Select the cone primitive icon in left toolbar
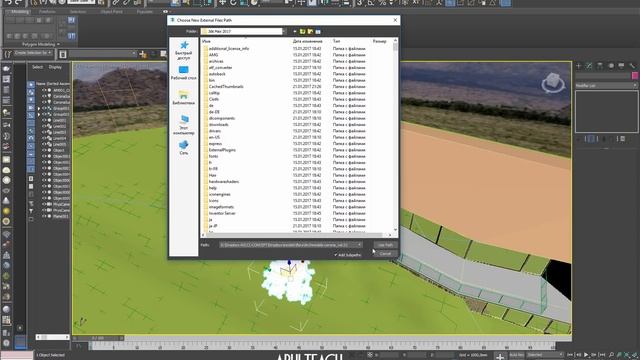 pos(6,201)
